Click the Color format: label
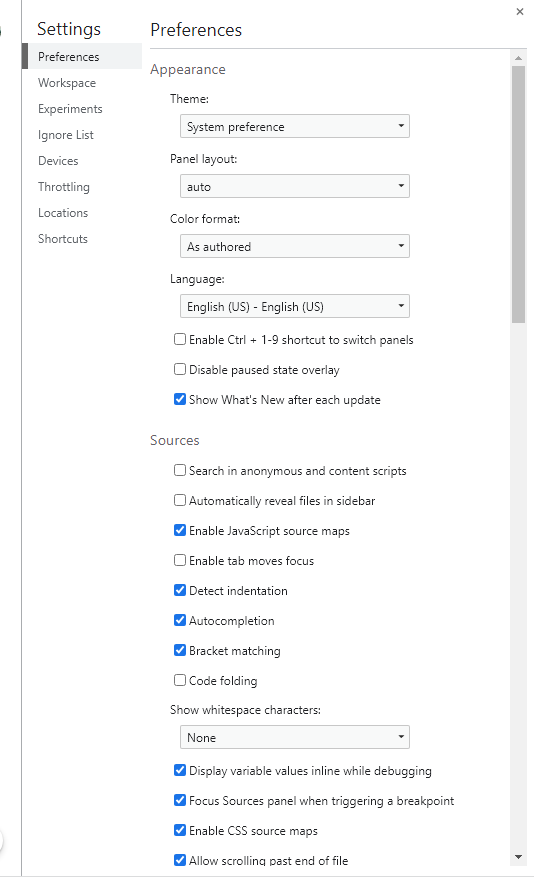This screenshot has height=883, width=534. [205, 218]
